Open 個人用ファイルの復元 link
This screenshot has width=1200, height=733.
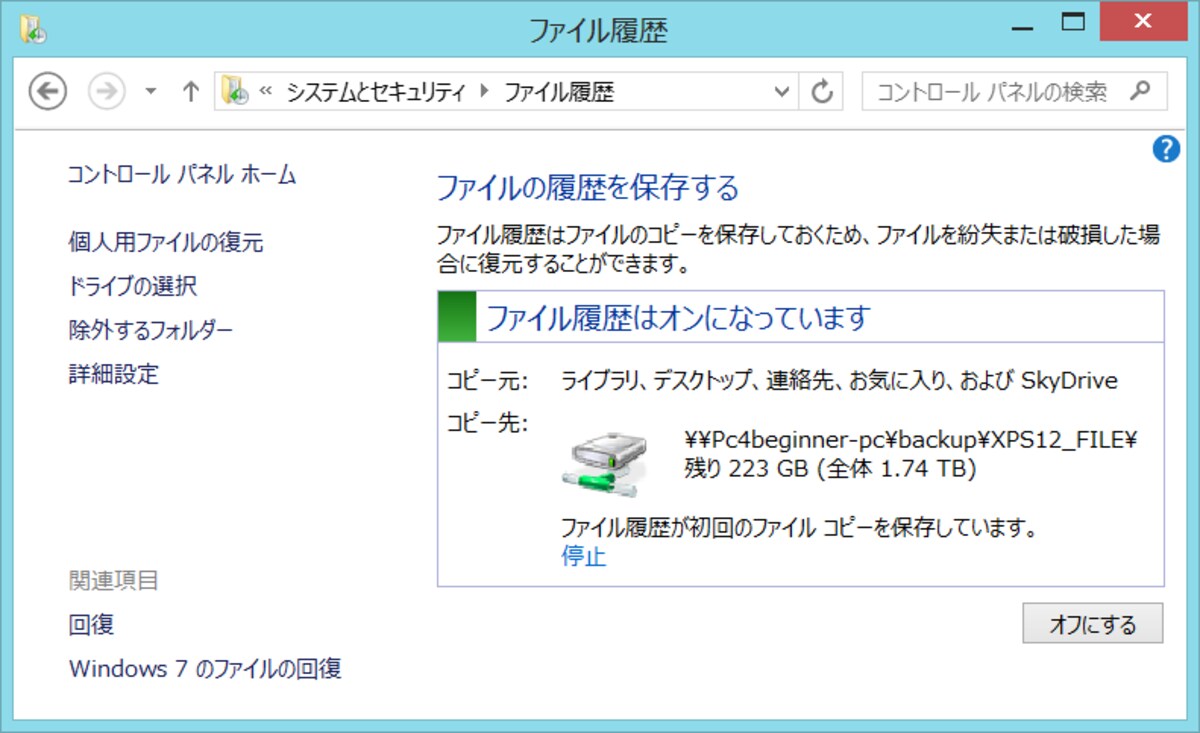[x=166, y=242]
